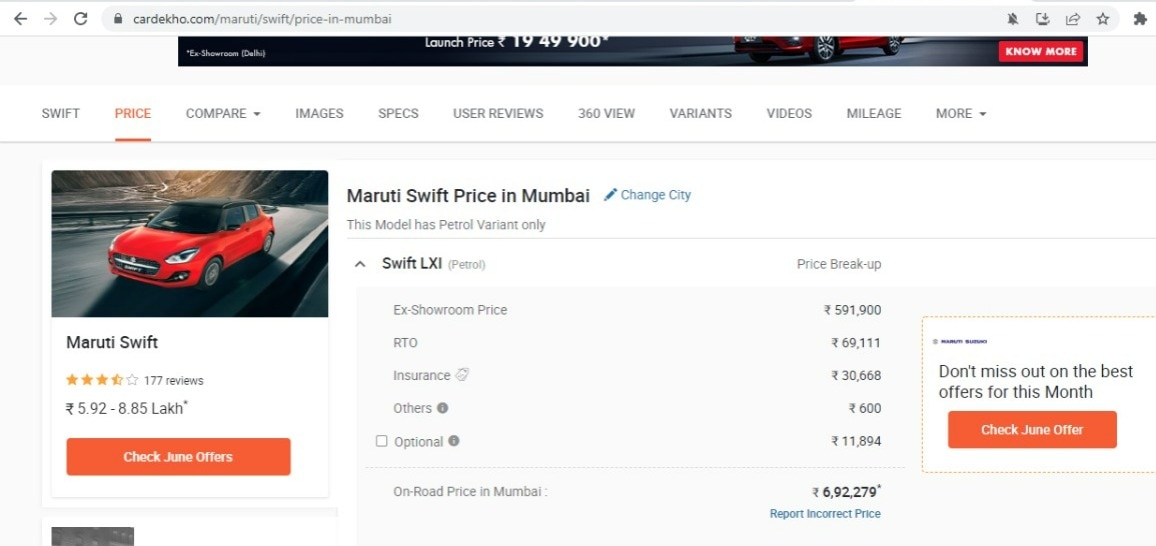Switch to the Specs tab

click(x=398, y=114)
